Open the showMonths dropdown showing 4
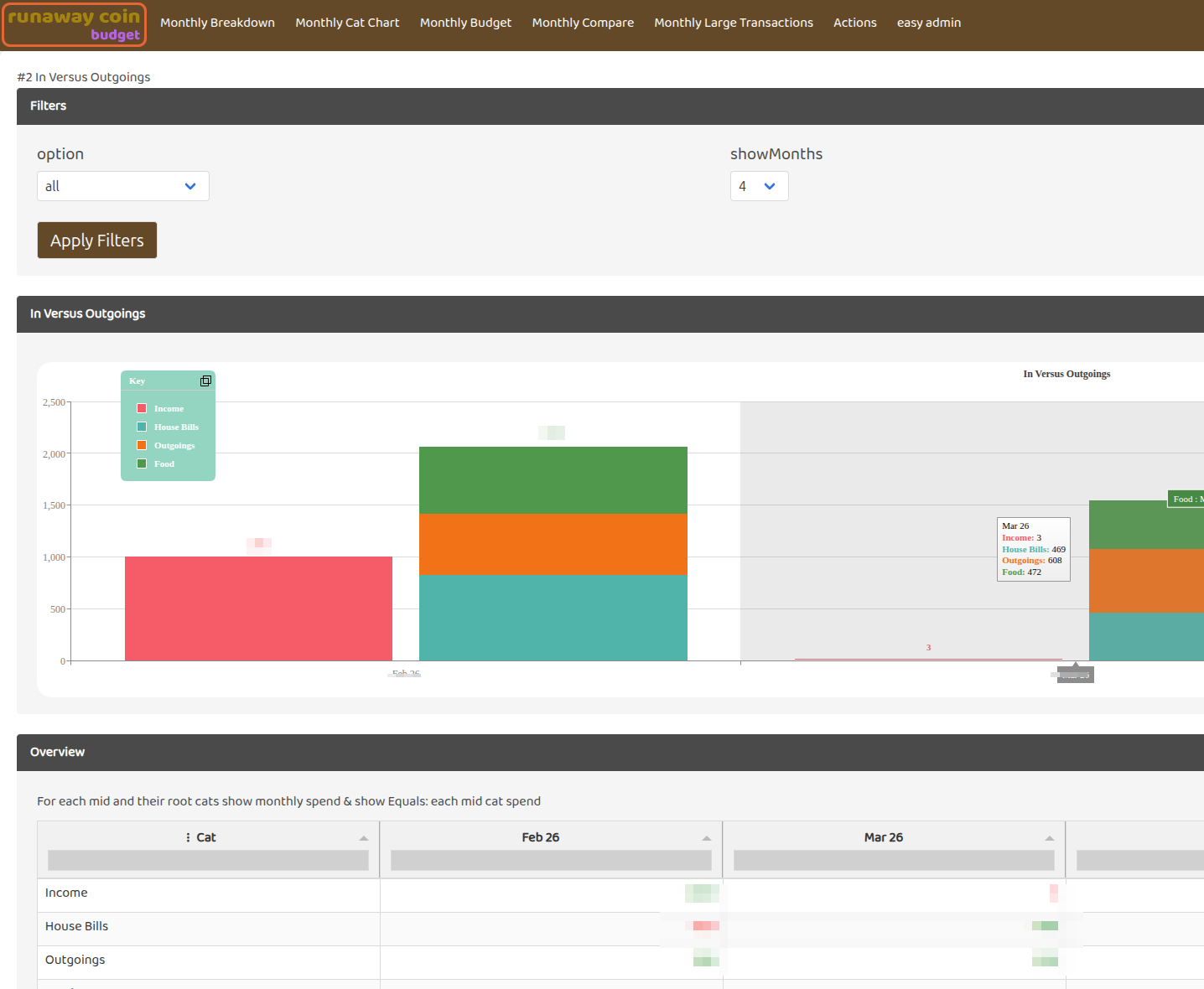The image size is (1204, 989). 760,186
